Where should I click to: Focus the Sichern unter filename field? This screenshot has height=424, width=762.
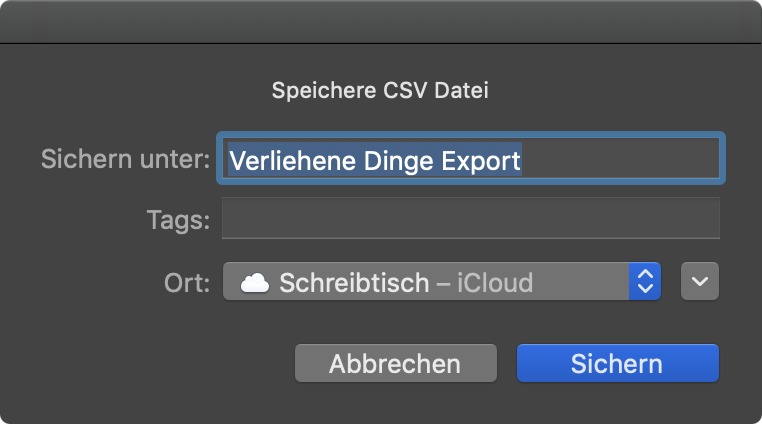click(471, 159)
